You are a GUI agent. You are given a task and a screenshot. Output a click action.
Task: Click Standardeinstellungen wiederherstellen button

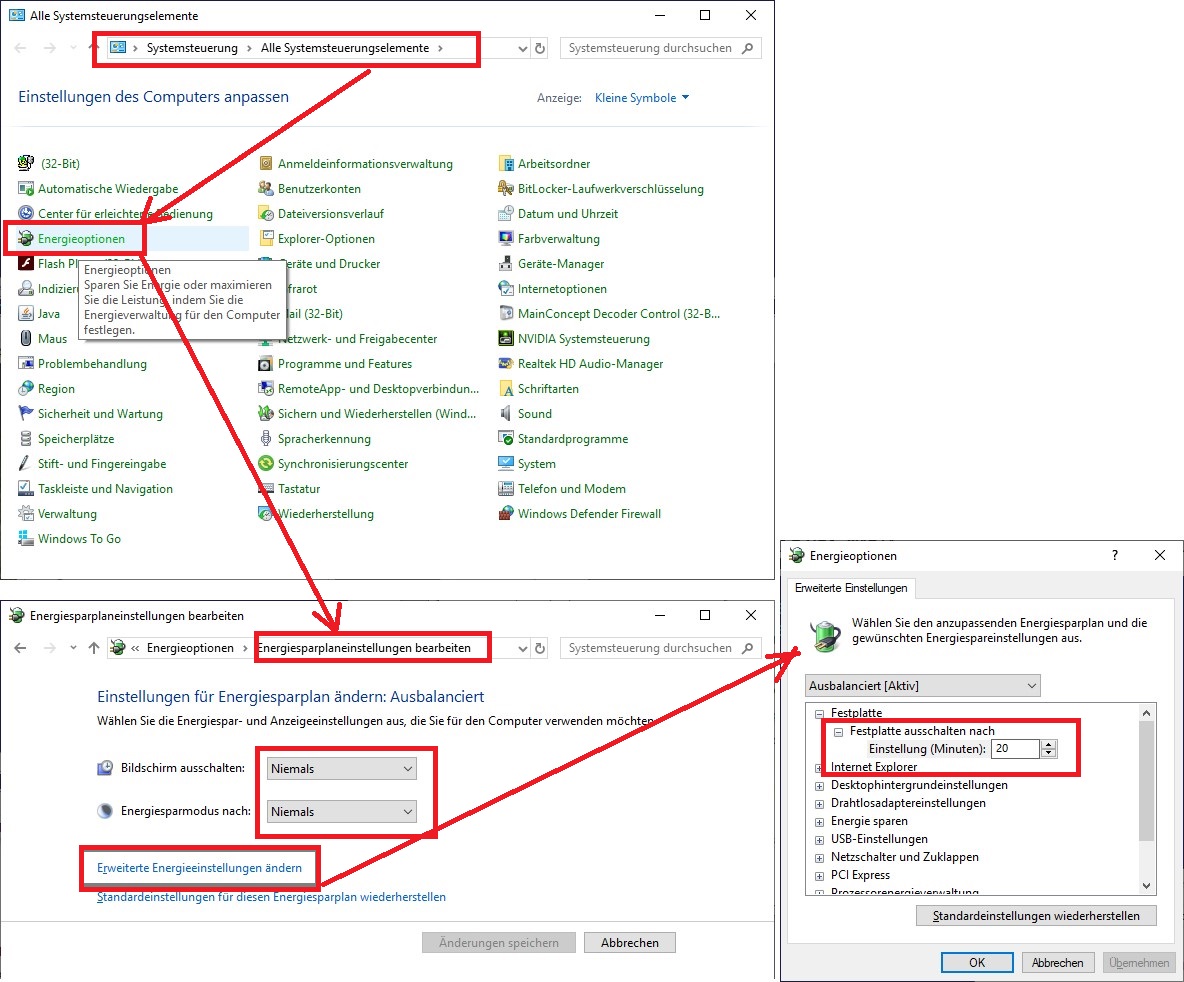[1036, 916]
